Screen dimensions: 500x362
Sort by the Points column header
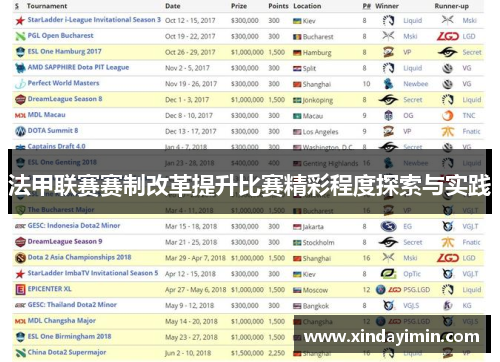[278, 6]
